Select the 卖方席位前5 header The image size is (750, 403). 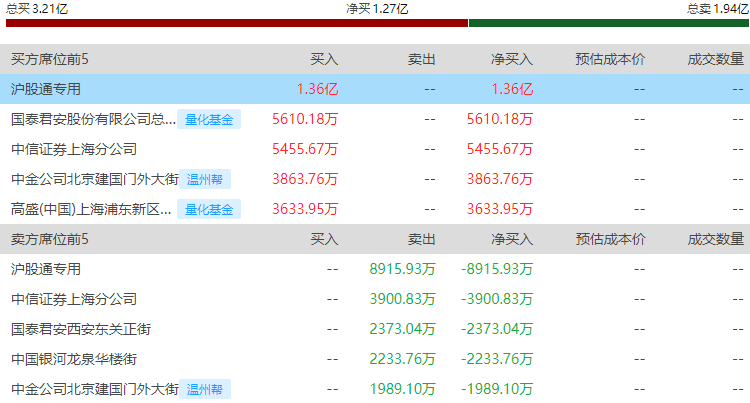50,239
